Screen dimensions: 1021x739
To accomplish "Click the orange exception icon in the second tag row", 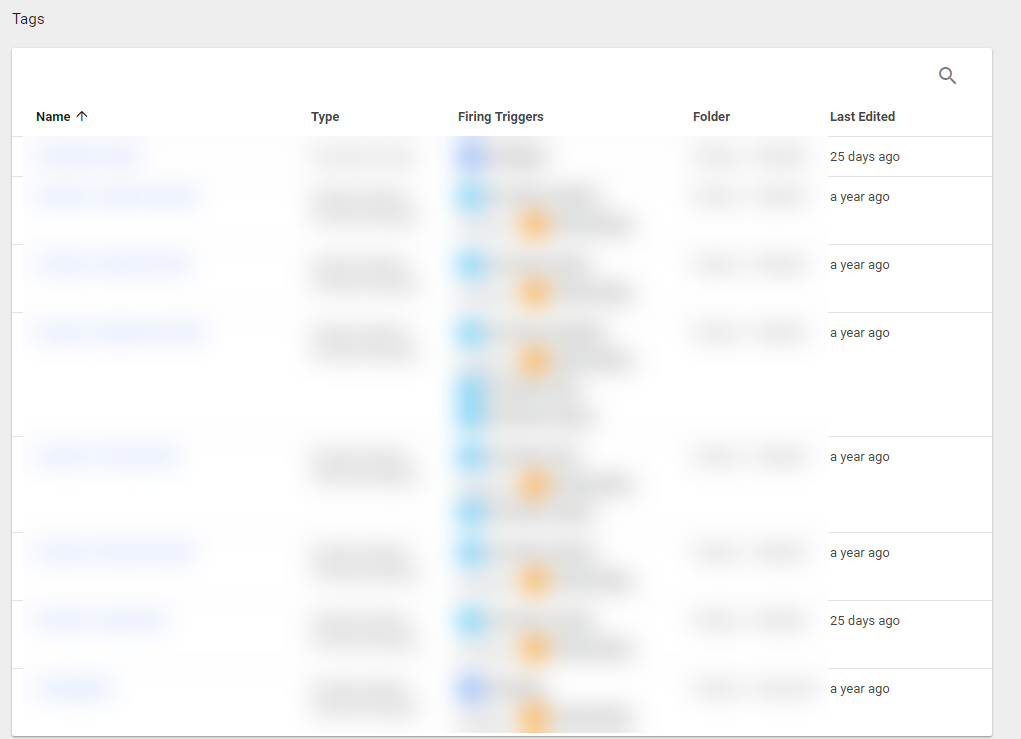I will 536,224.
